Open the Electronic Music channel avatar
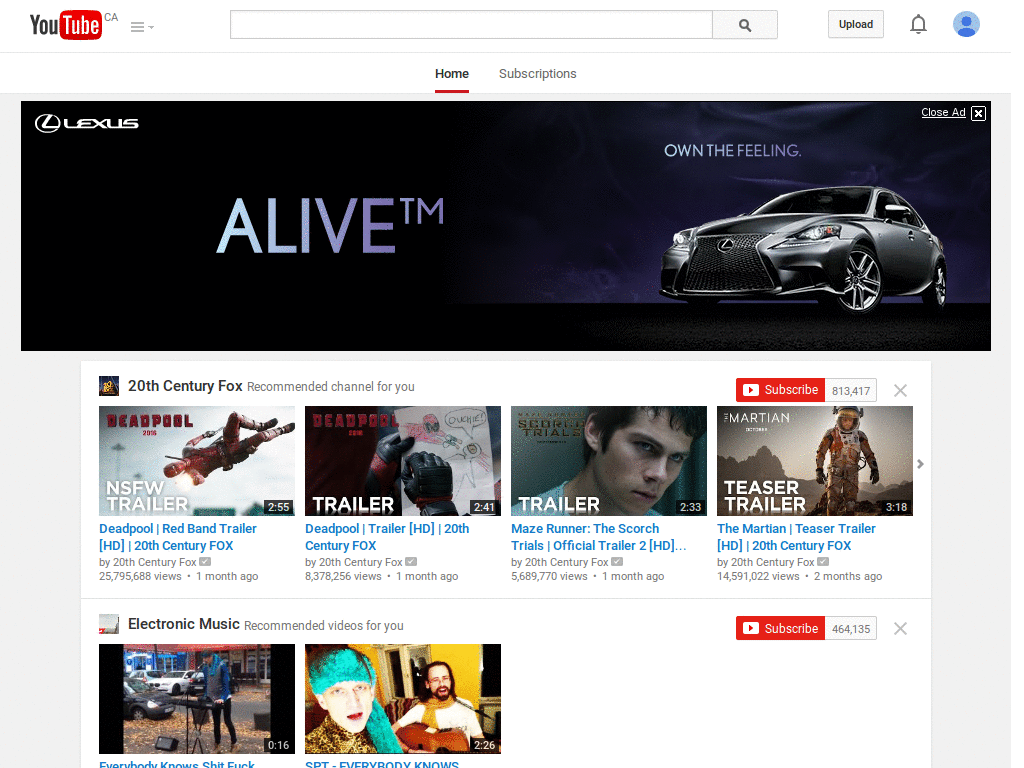 point(109,624)
